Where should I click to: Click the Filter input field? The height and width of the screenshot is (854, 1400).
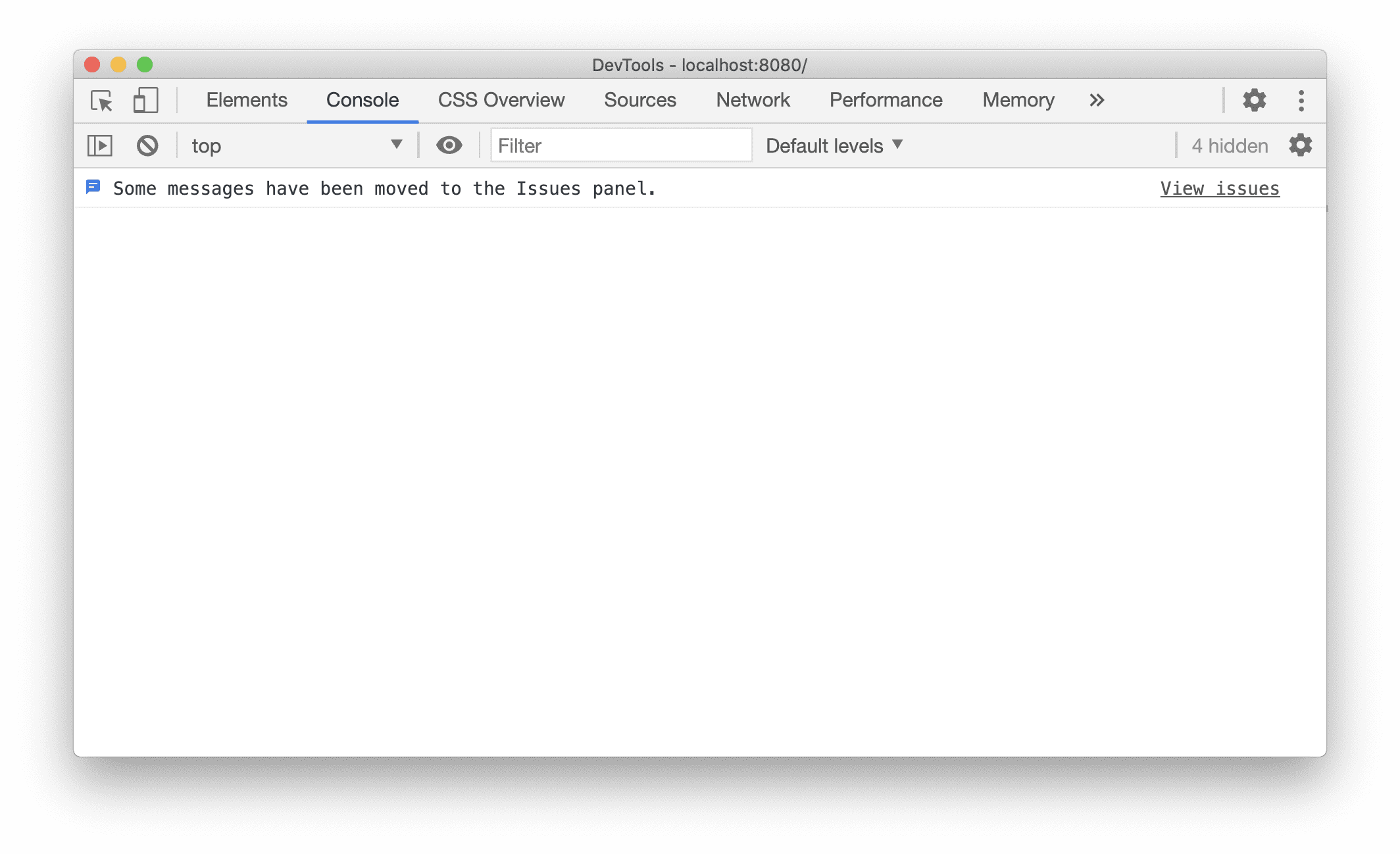613,146
